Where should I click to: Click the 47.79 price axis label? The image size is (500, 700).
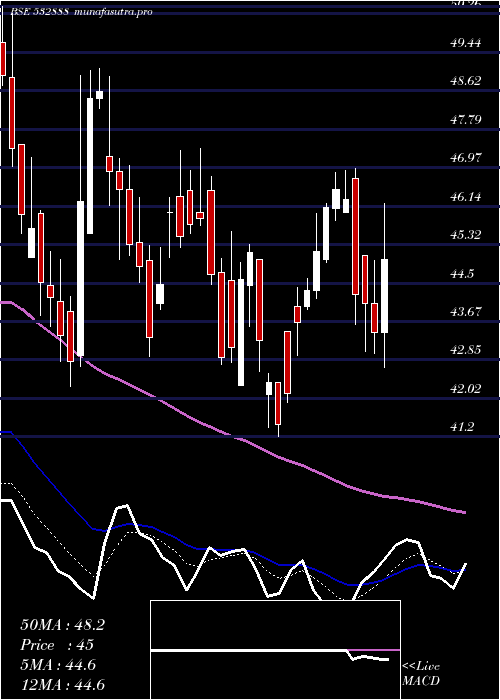click(x=466, y=119)
